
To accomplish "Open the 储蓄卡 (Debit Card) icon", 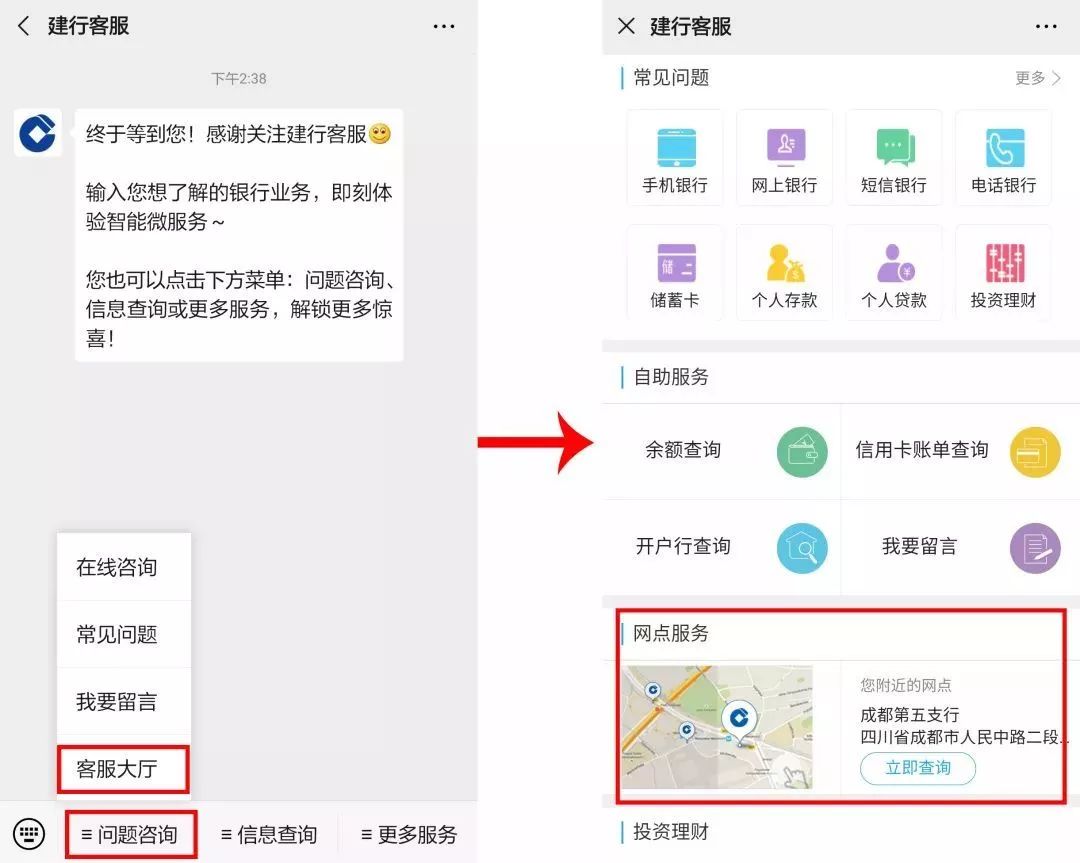I will click(x=674, y=272).
